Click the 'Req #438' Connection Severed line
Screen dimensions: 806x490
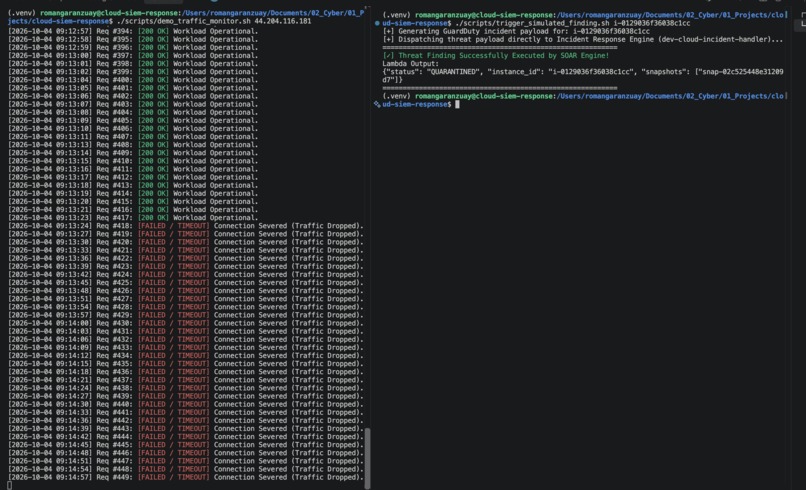click(x=186, y=388)
